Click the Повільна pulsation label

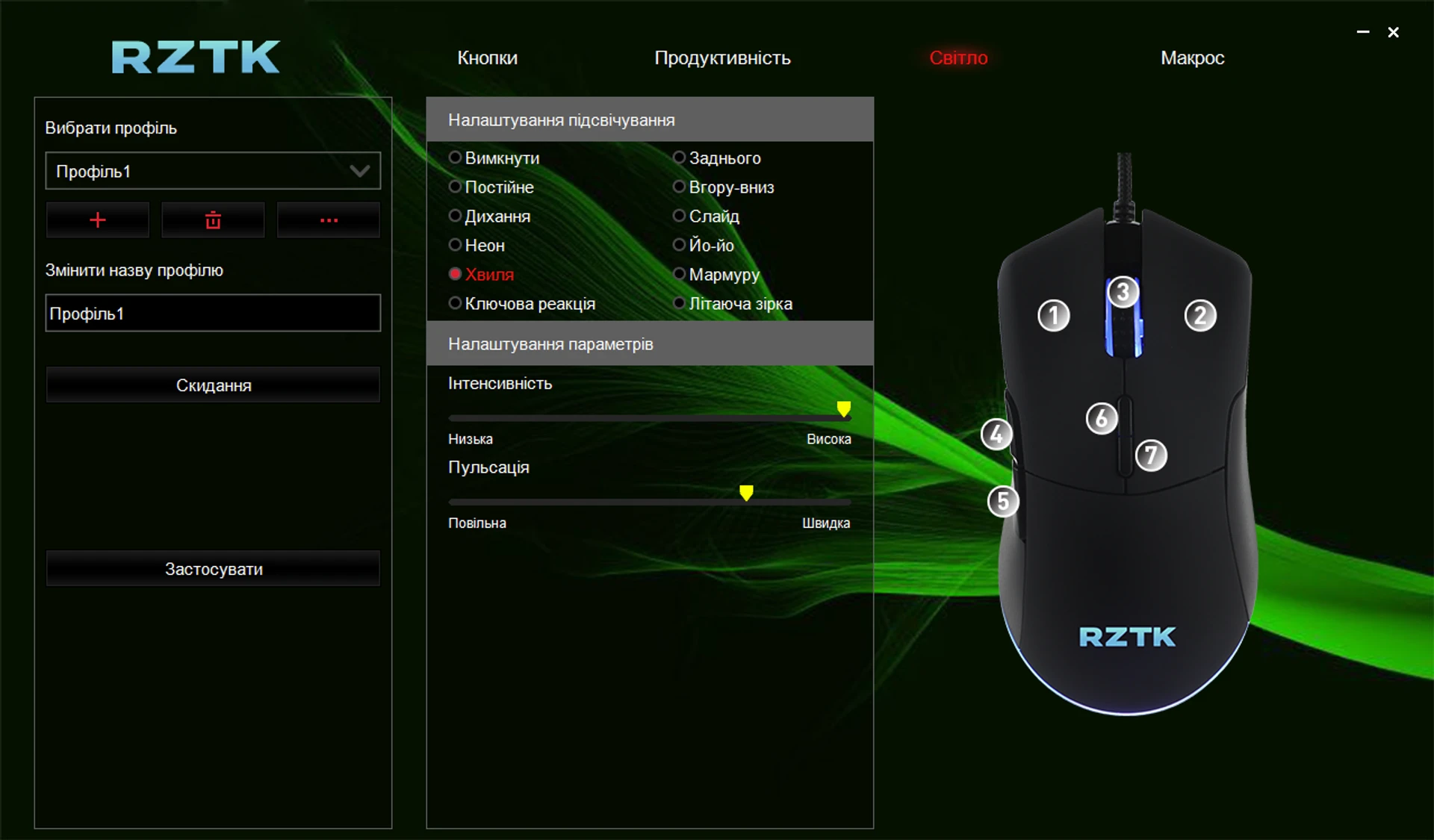(x=477, y=523)
